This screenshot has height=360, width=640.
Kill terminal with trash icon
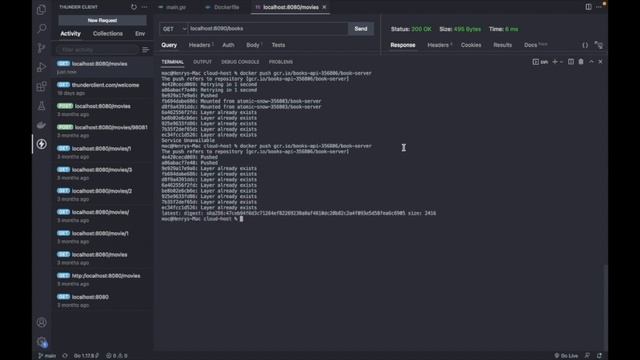point(581,62)
